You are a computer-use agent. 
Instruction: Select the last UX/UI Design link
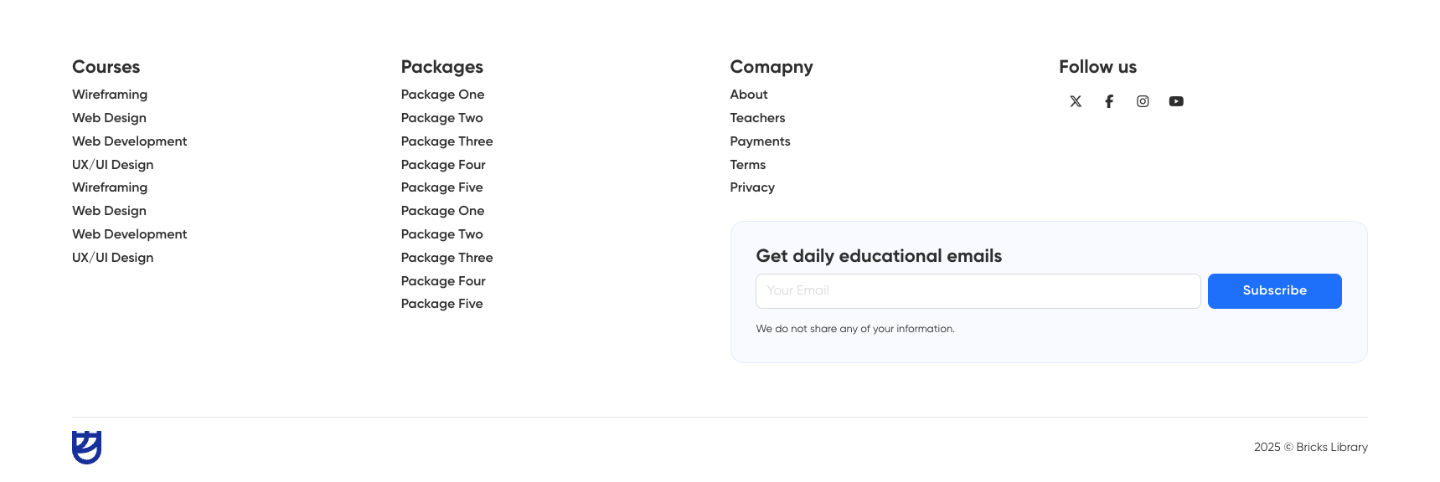pyautogui.click(x=112, y=258)
